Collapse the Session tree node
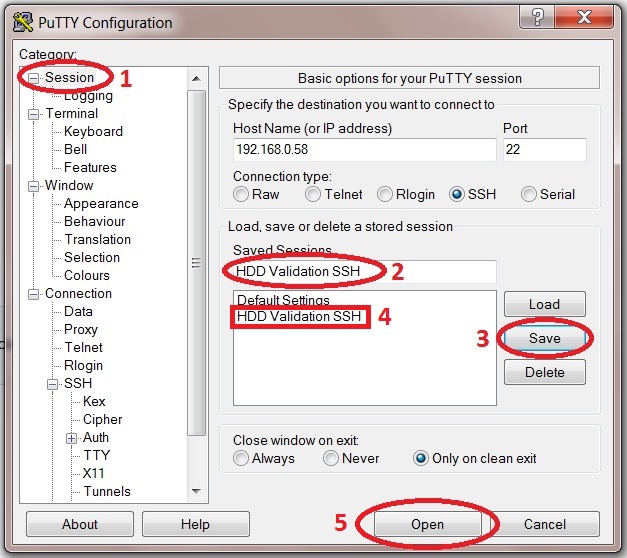The height and width of the screenshot is (558, 627). (x=35, y=78)
